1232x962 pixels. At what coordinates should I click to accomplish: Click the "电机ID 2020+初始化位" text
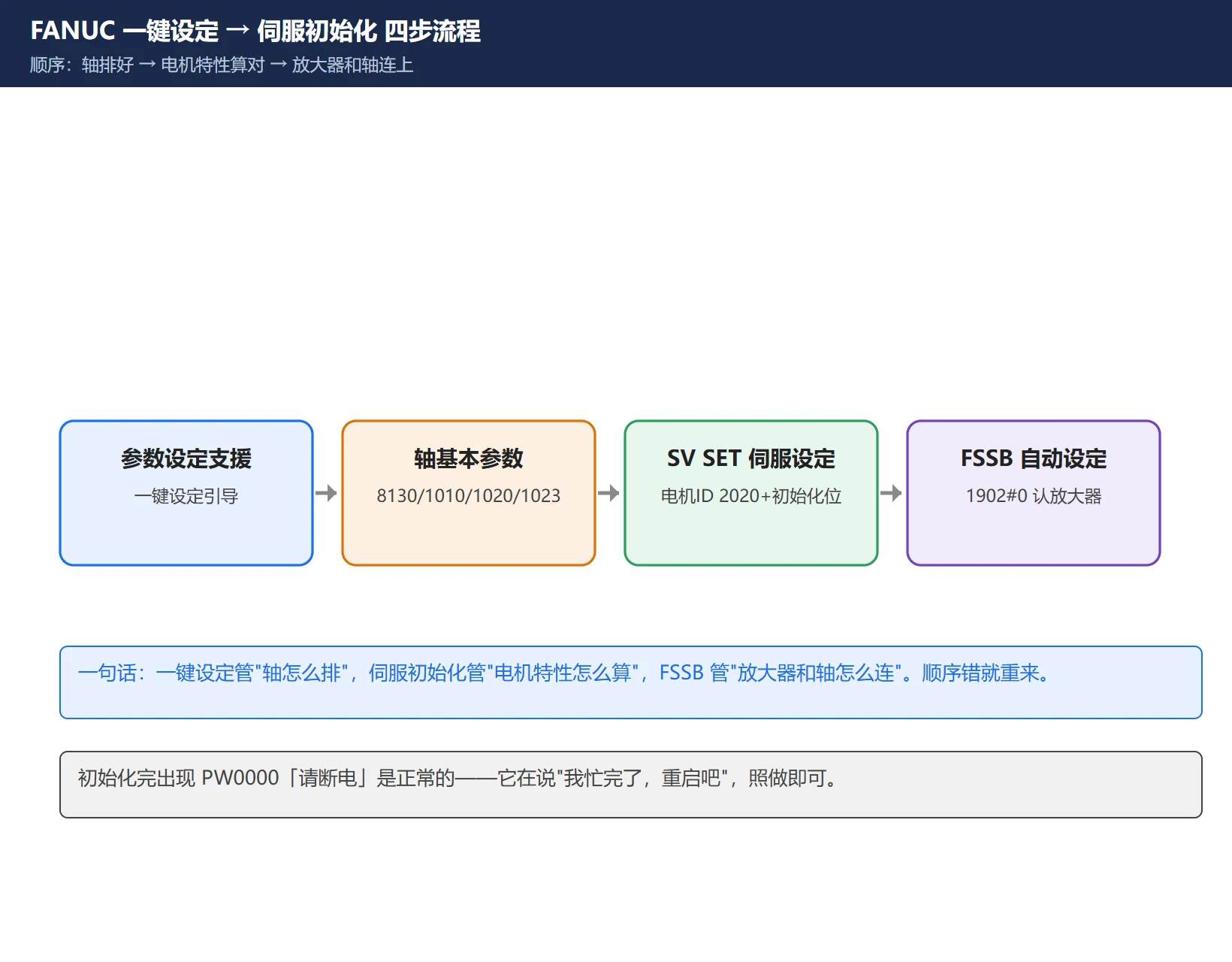click(x=751, y=496)
